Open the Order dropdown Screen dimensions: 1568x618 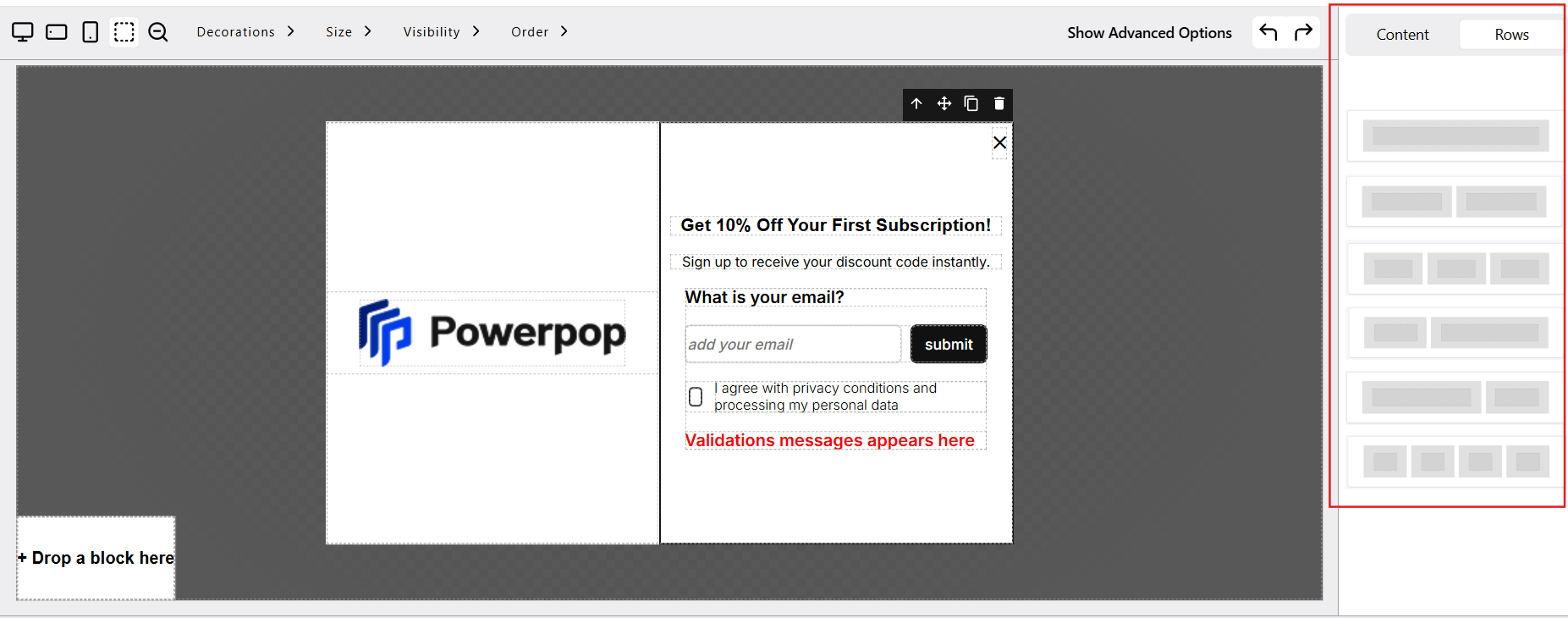pos(539,32)
